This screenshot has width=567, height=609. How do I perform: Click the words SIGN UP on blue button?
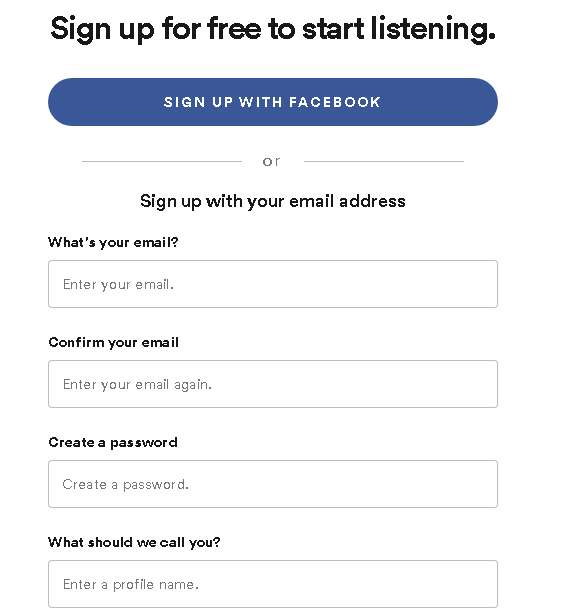[x=198, y=102]
